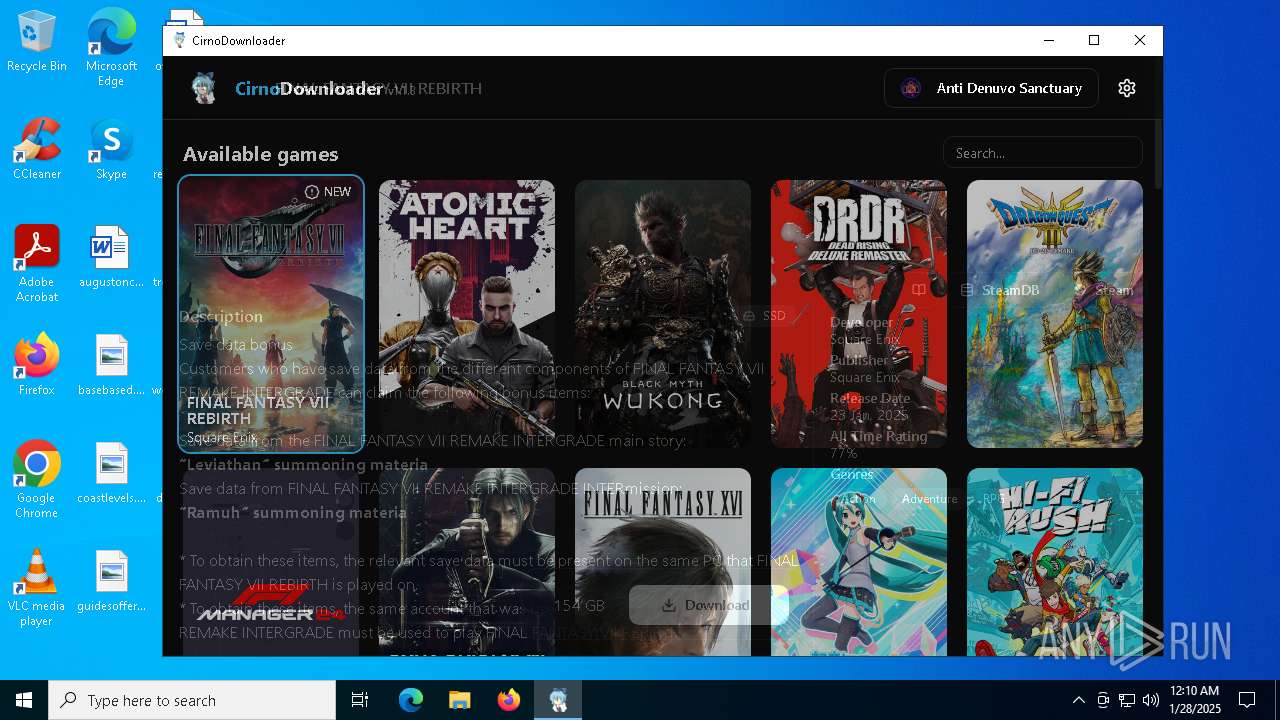Launch Edge from the taskbar
This screenshot has width=1280, height=720.
coord(411,700)
